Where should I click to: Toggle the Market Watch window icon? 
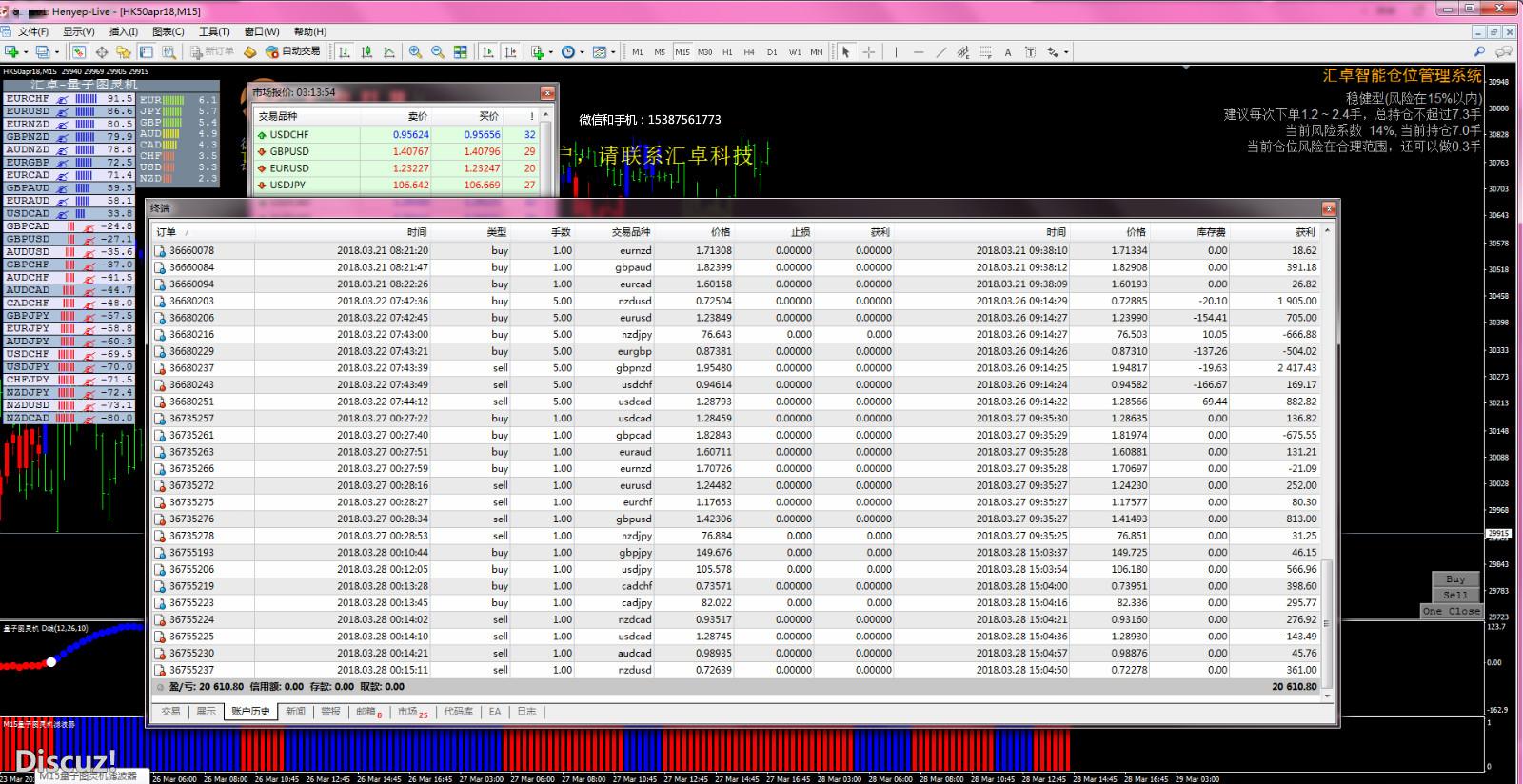pos(79,52)
